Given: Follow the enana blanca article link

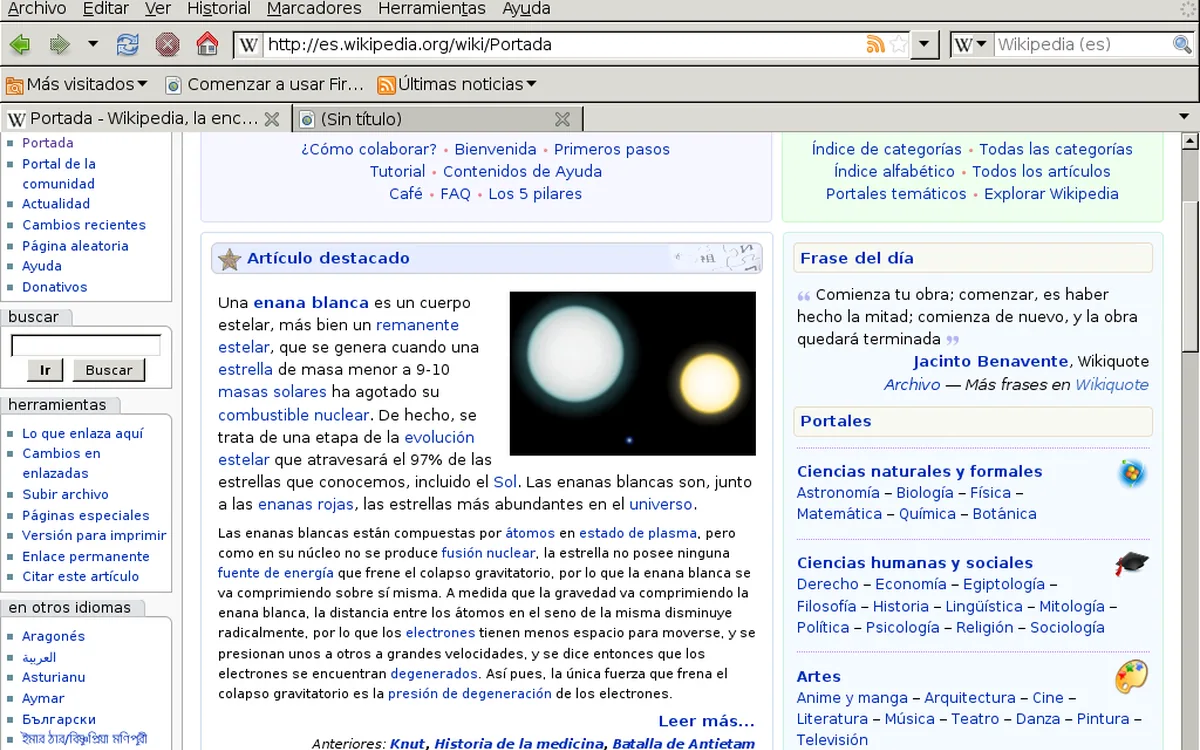Looking at the screenshot, I should coord(311,302).
